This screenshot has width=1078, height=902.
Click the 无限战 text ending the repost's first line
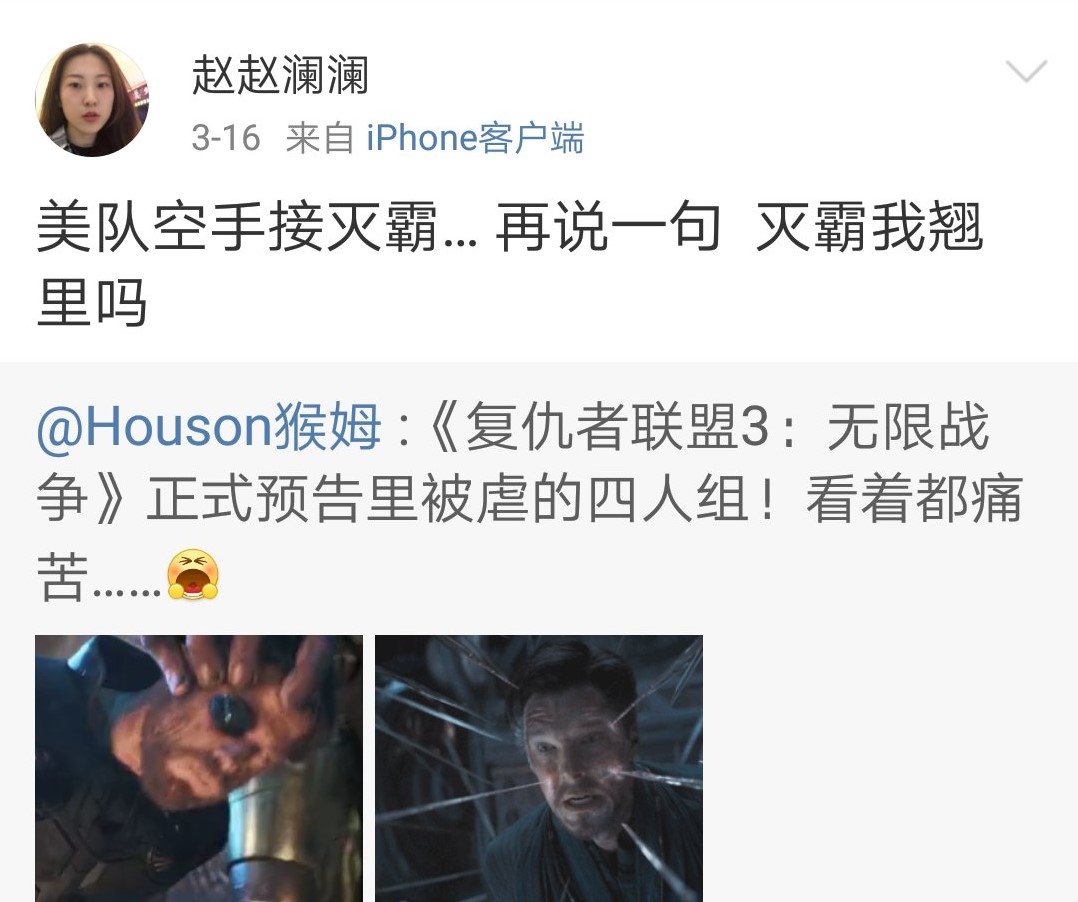[908, 427]
